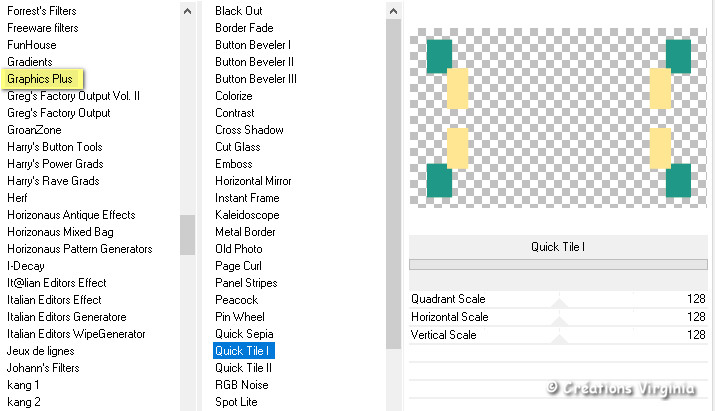Adjust the Quadrant Scale slider
The width and height of the screenshot is (715, 411).
(559, 299)
